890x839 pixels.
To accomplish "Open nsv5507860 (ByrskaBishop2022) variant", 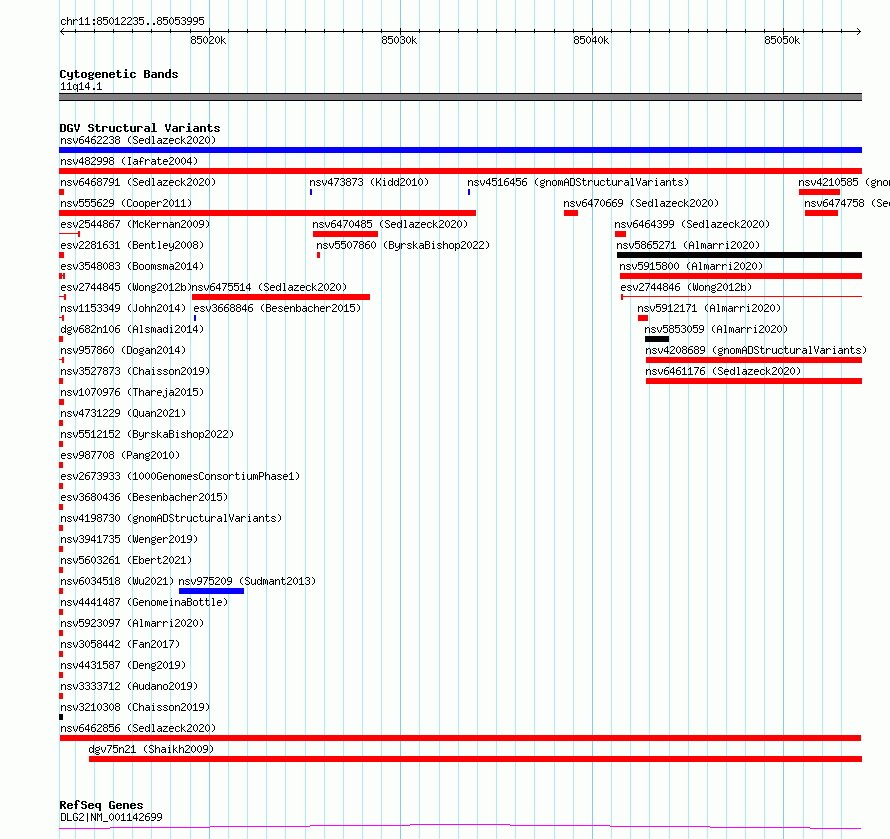I will pos(403,245).
